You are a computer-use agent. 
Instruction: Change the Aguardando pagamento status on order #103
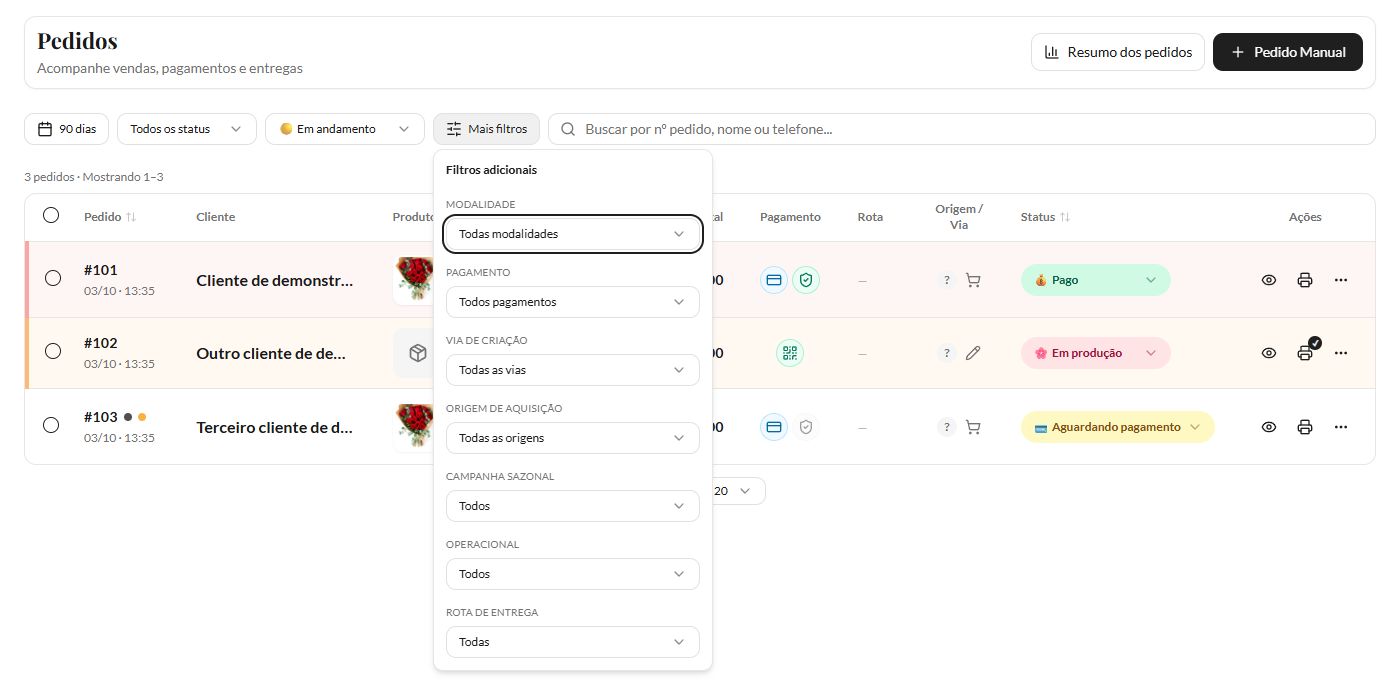point(1117,427)
